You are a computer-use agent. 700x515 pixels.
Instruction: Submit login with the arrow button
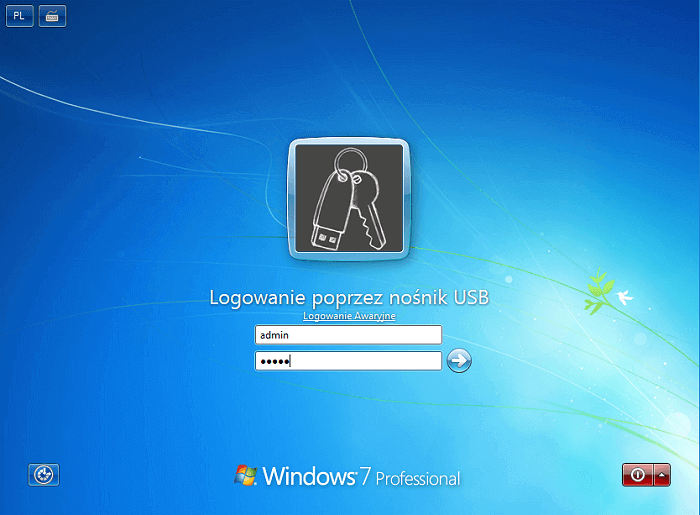pyautogui.click(x=459, y=361)
